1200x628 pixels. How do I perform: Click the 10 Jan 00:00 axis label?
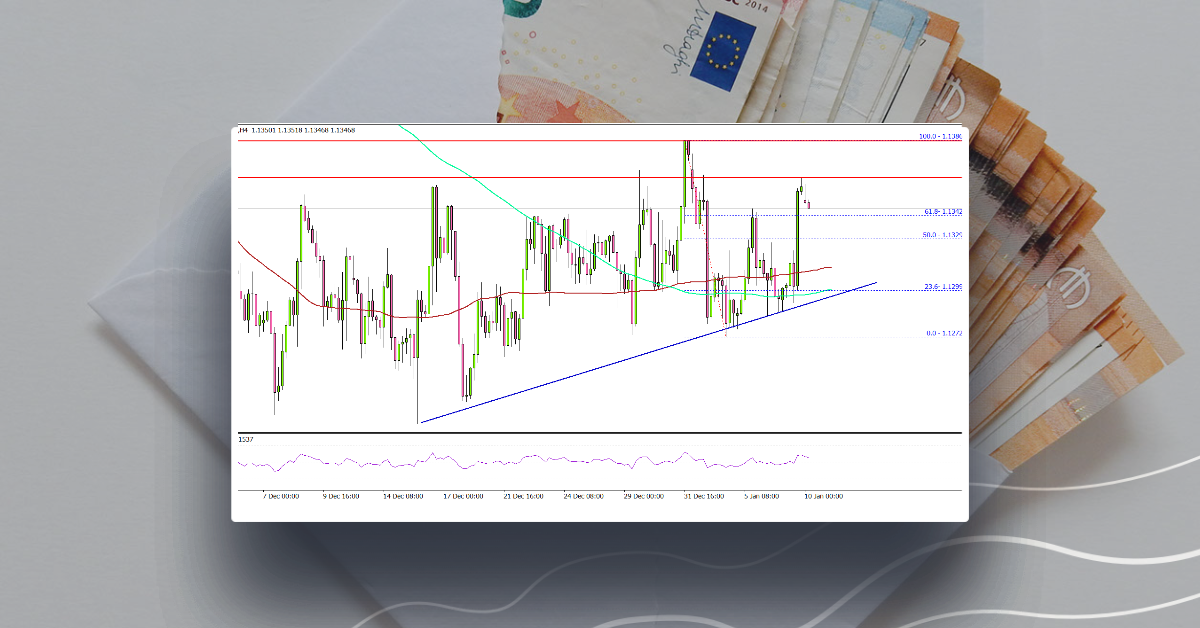825,494
